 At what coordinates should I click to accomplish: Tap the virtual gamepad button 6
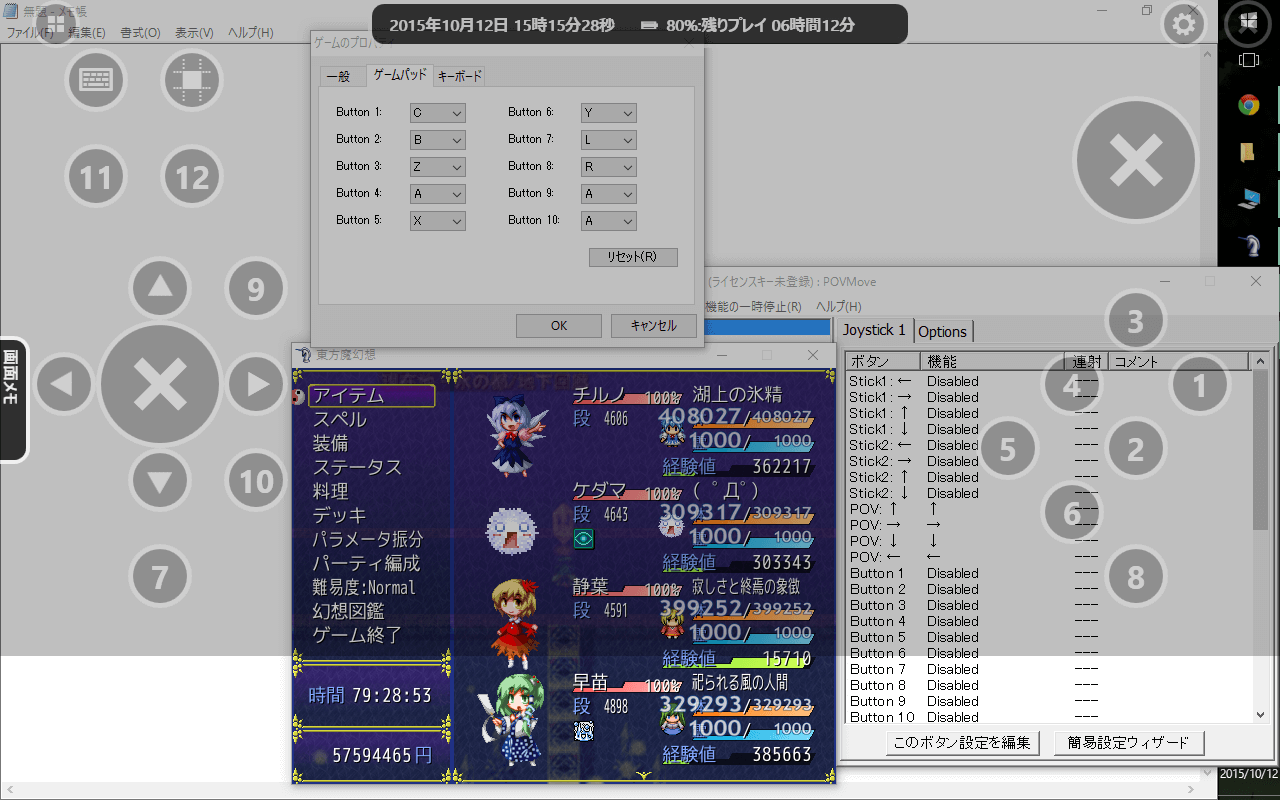point(1071,513)
